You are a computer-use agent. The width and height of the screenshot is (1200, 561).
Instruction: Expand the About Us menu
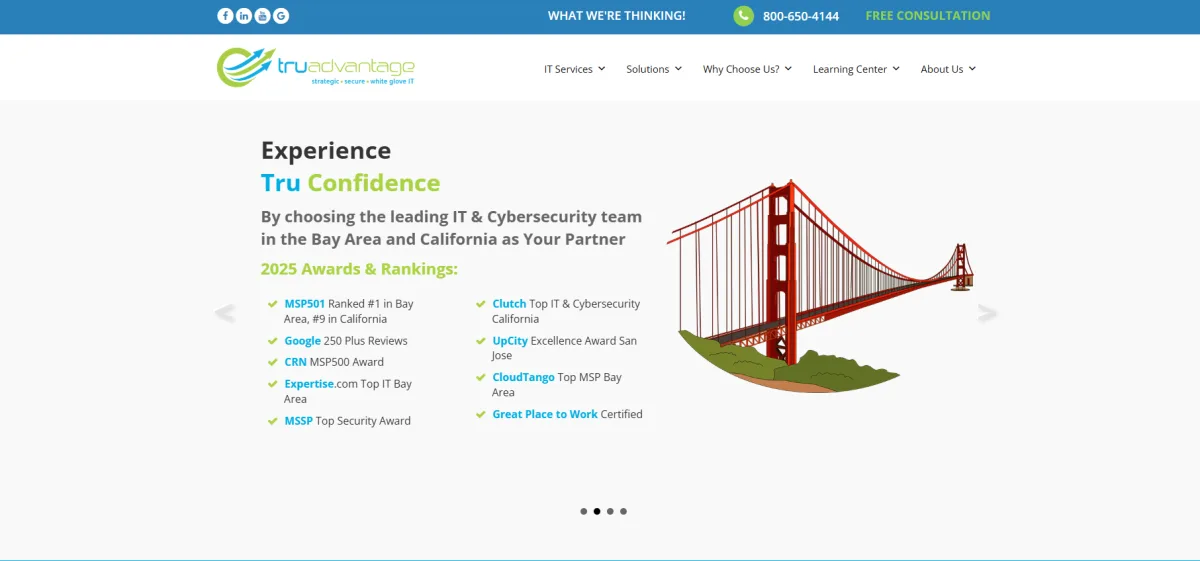[948, 69]
